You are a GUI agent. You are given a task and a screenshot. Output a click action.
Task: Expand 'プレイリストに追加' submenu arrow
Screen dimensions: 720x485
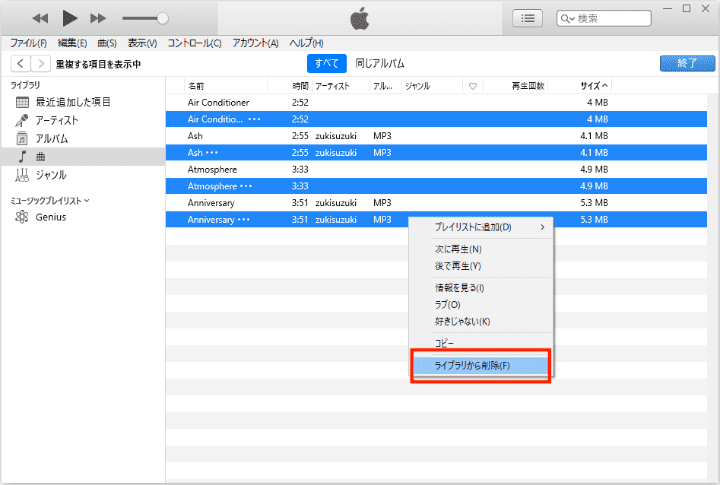(x=543, y=227)
